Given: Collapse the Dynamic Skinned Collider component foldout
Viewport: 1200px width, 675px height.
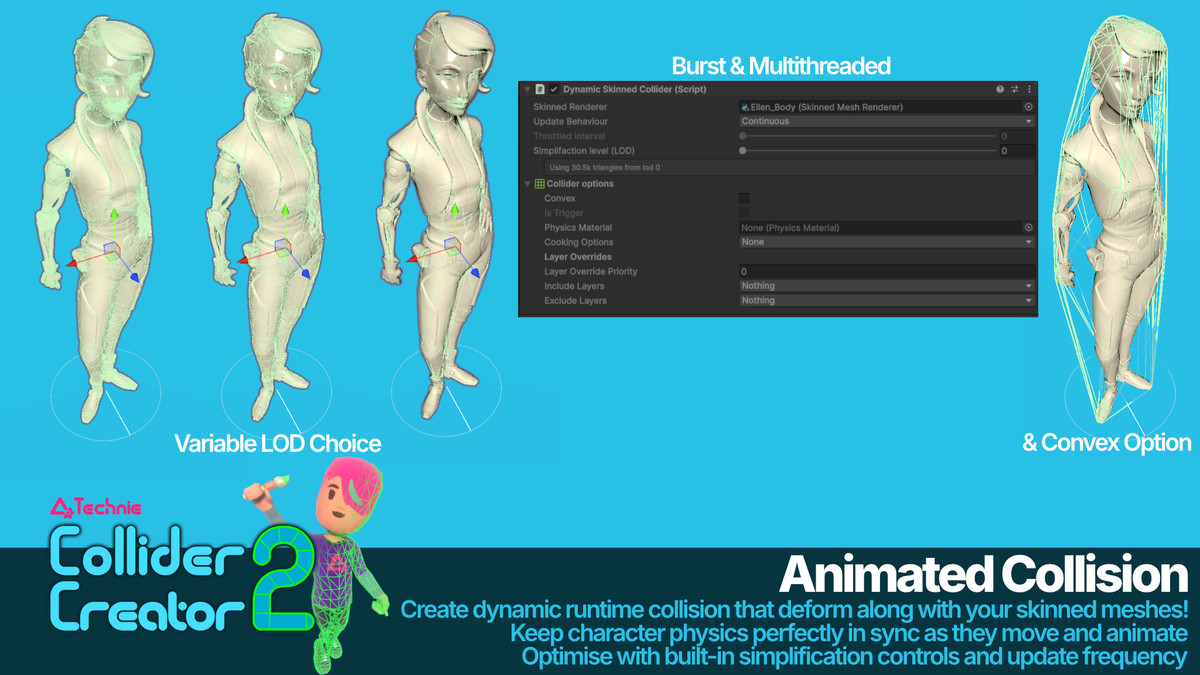Looking at the screenshot, I should click(x=527, y=89).
